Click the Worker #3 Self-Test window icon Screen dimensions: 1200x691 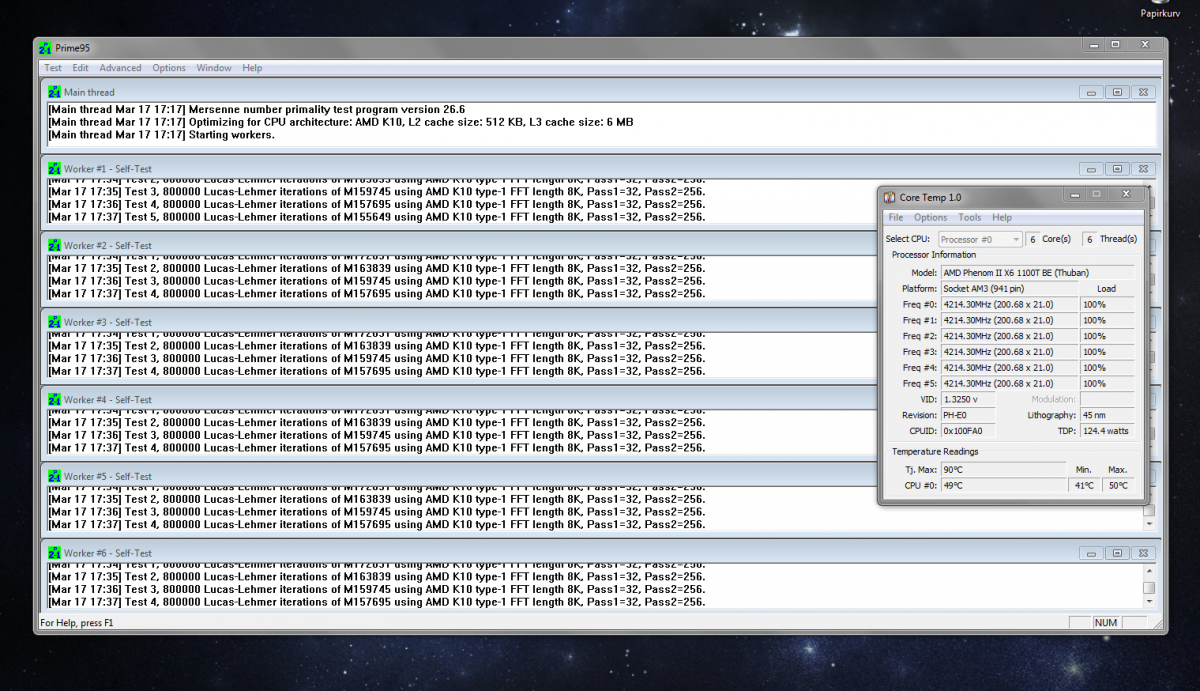pos(55,323)
